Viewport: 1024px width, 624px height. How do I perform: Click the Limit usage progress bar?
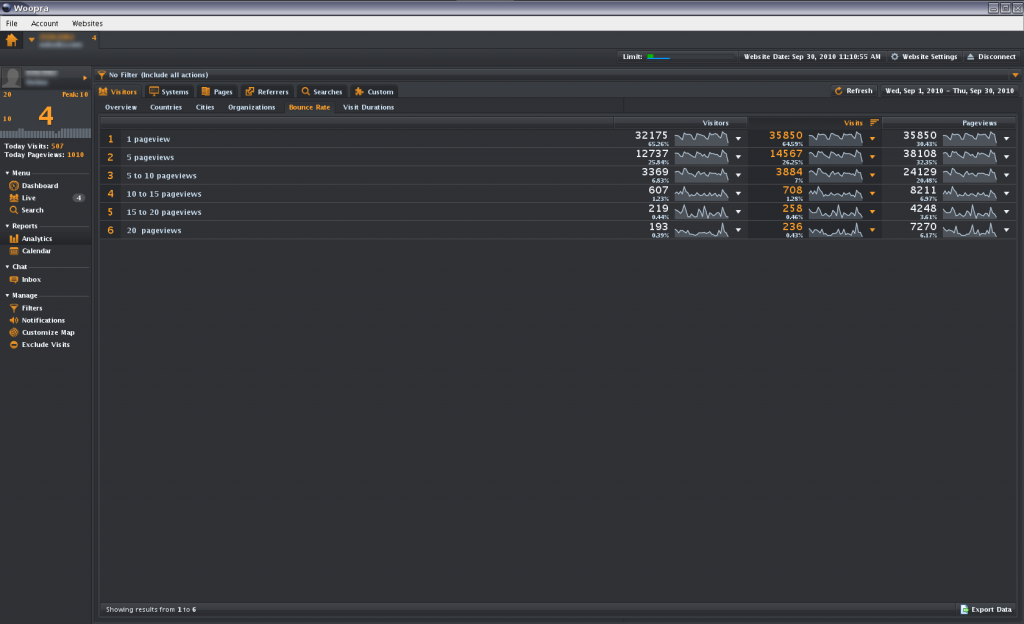click(x=691, y=57)
